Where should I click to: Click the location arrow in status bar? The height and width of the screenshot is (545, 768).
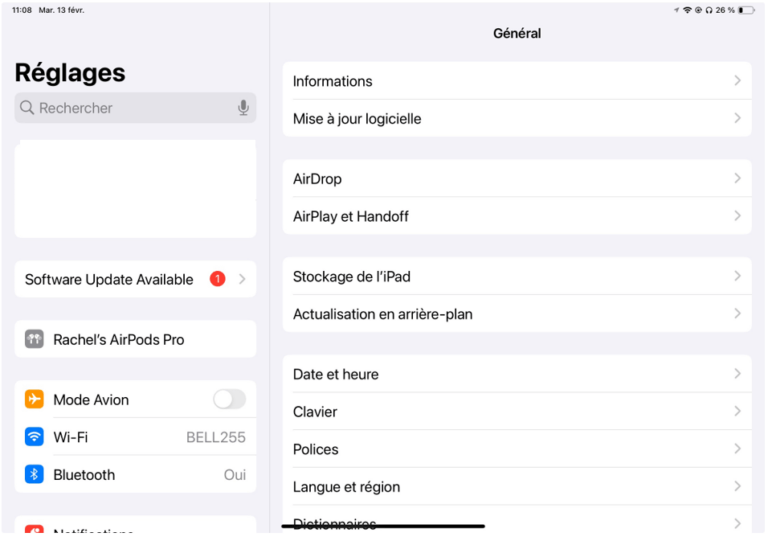click(676, 10)
